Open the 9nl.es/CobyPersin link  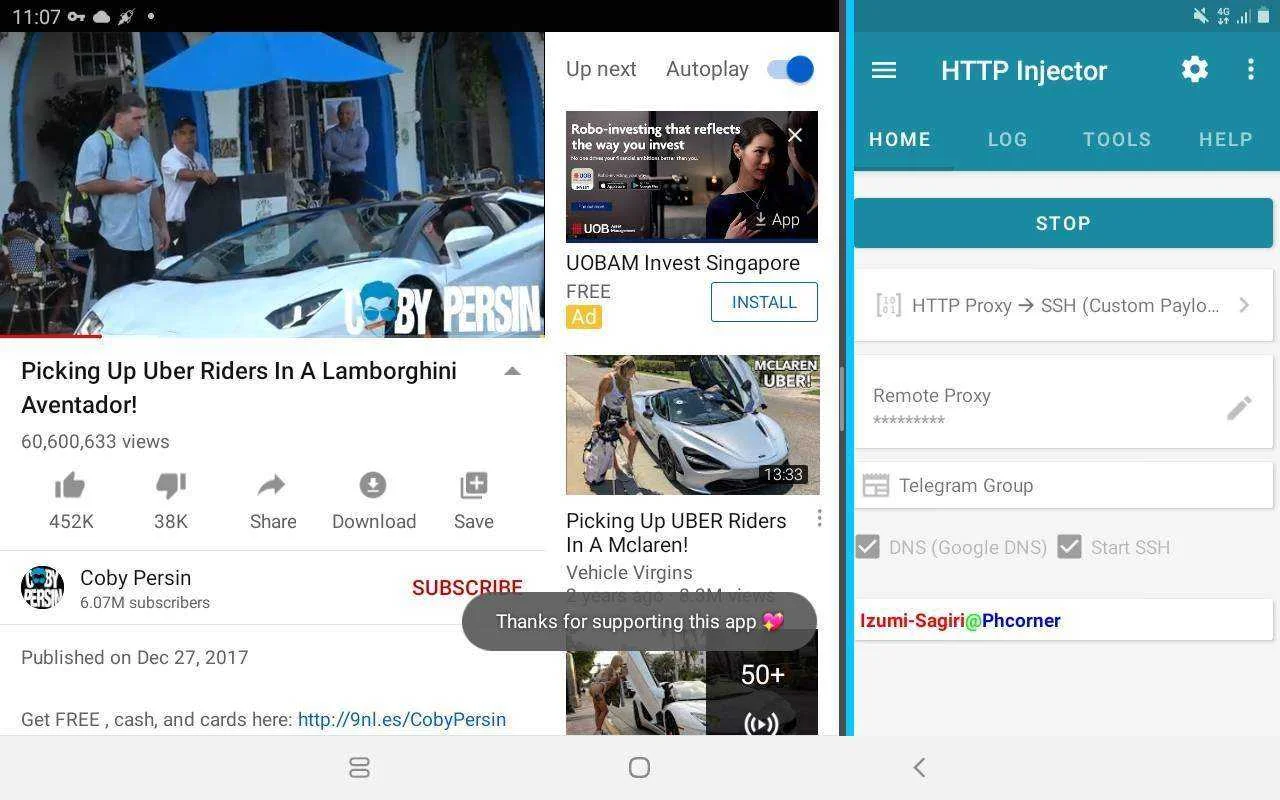(402, 719)
